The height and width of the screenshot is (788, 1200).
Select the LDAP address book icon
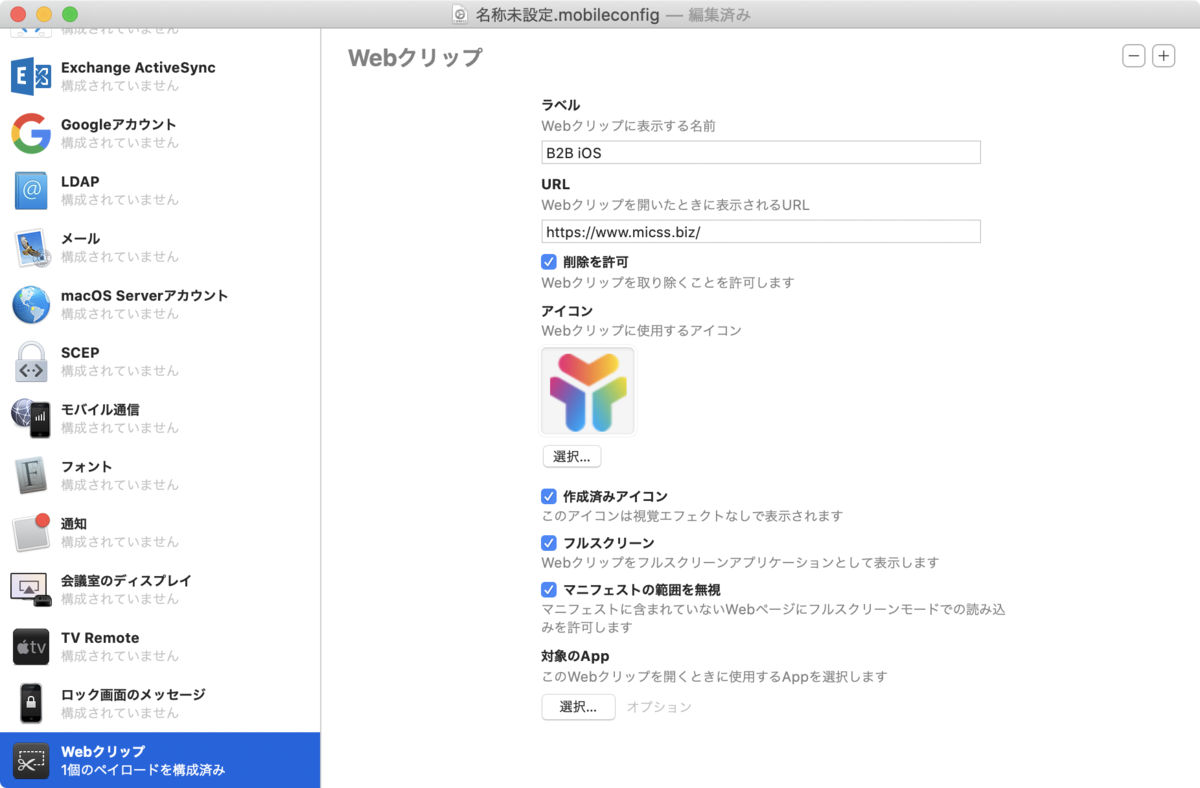coord(31,190)
